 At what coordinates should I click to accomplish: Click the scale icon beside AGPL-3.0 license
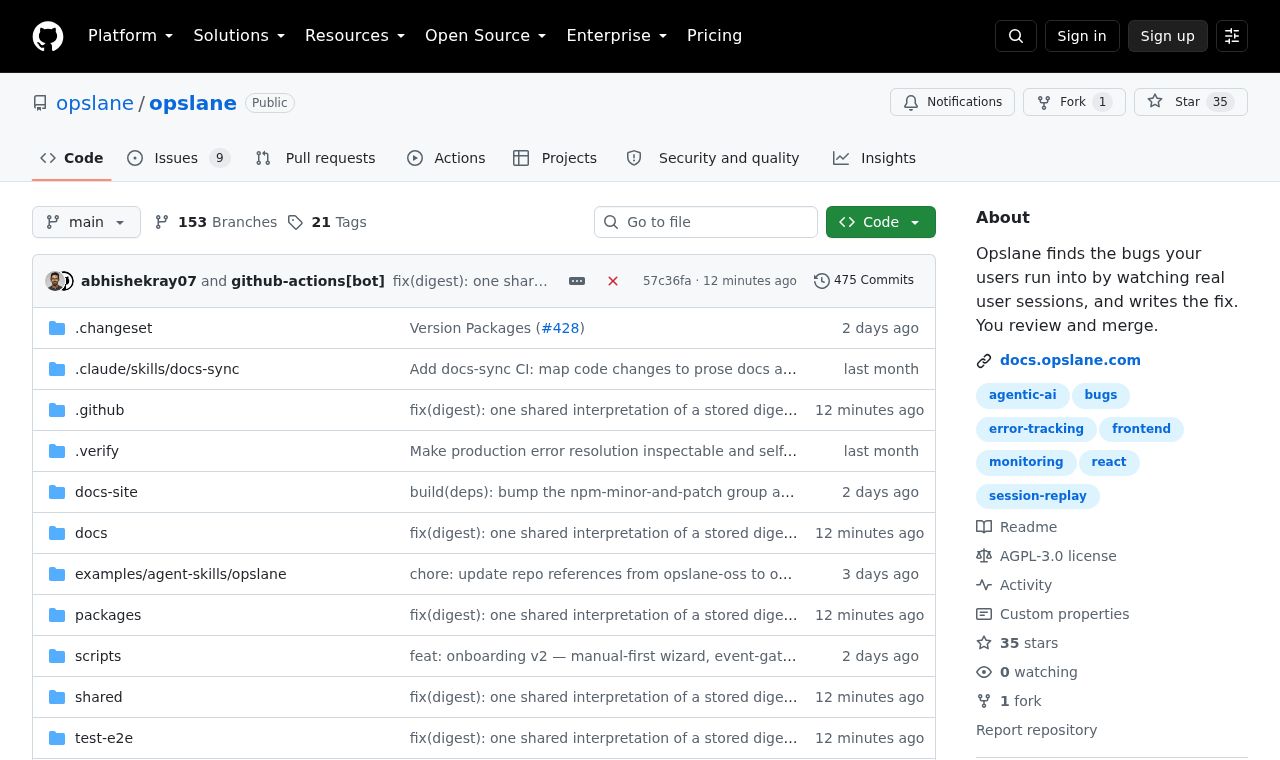point(984,556)
